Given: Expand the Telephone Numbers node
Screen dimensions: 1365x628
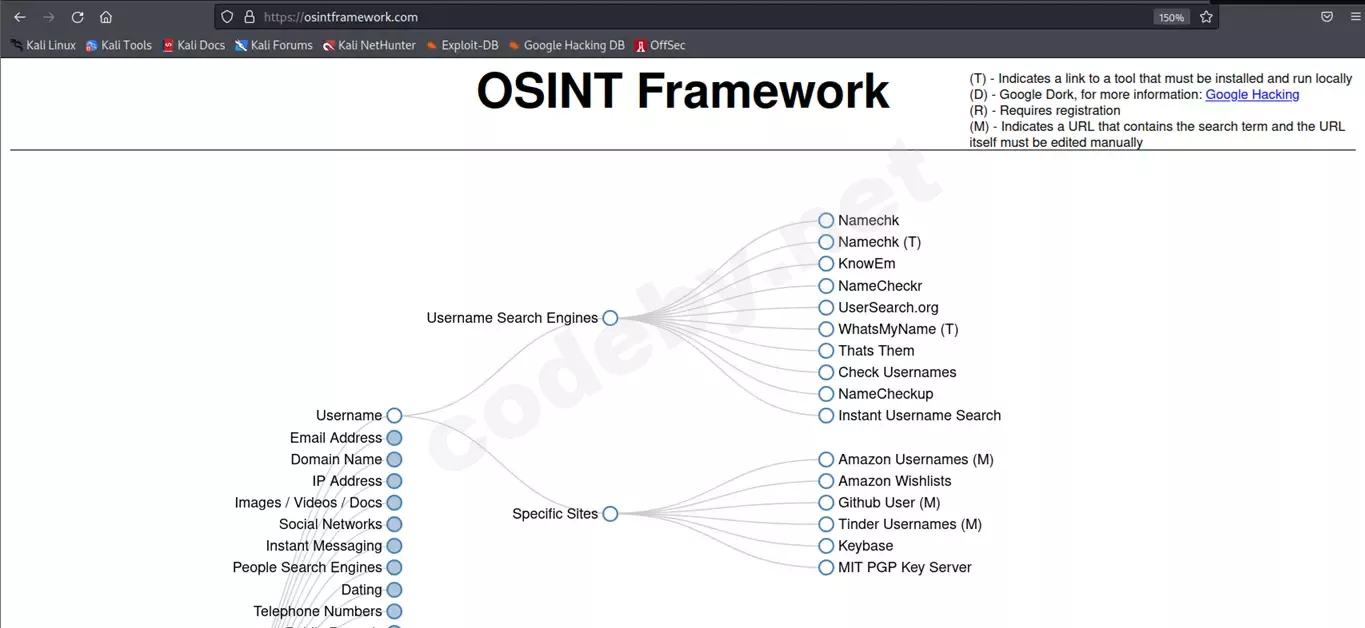Looking at the screenshot, I should (x=394, y=610).
